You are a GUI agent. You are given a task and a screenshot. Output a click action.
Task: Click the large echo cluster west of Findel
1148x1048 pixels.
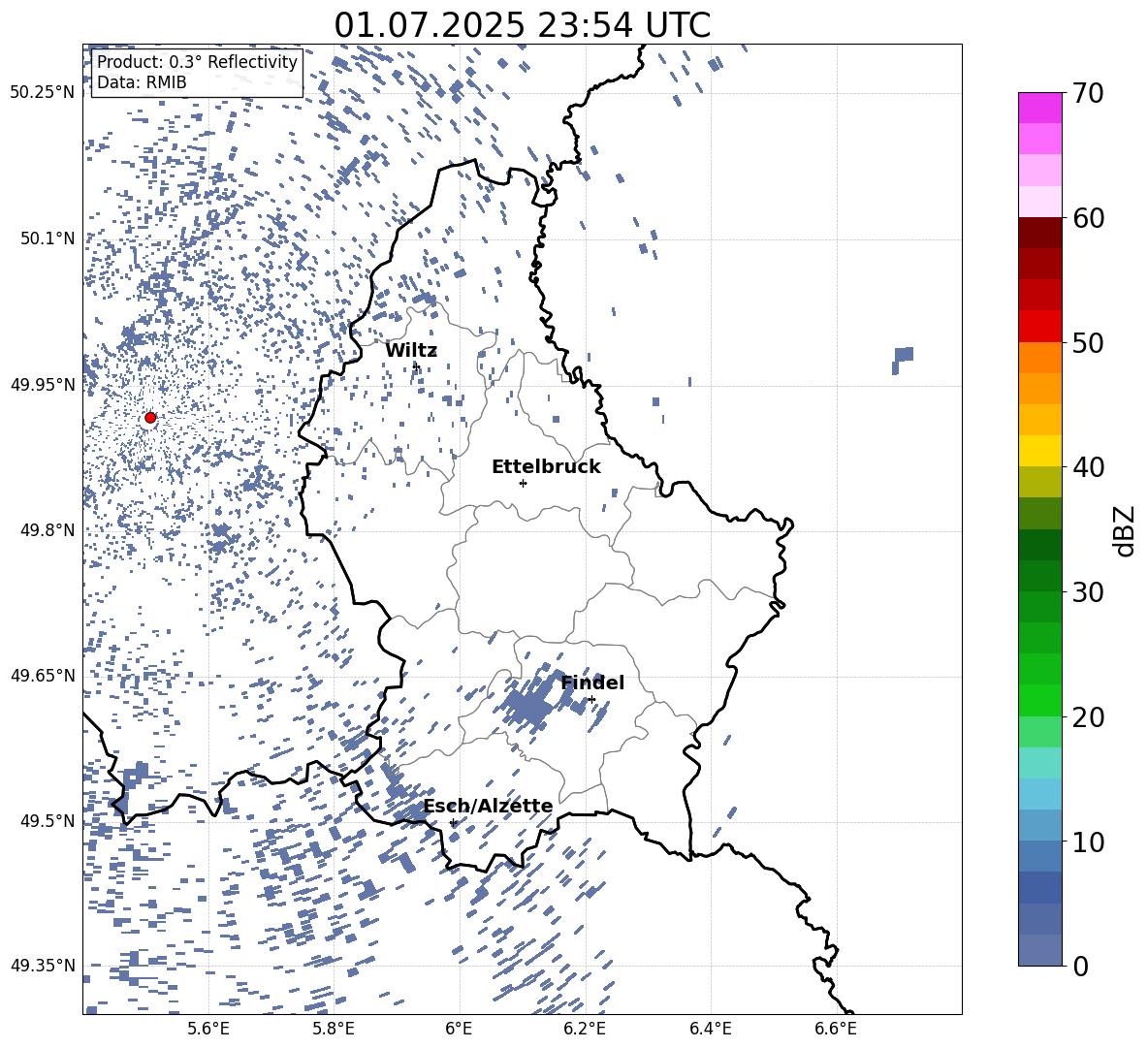[x=529, y=706]
